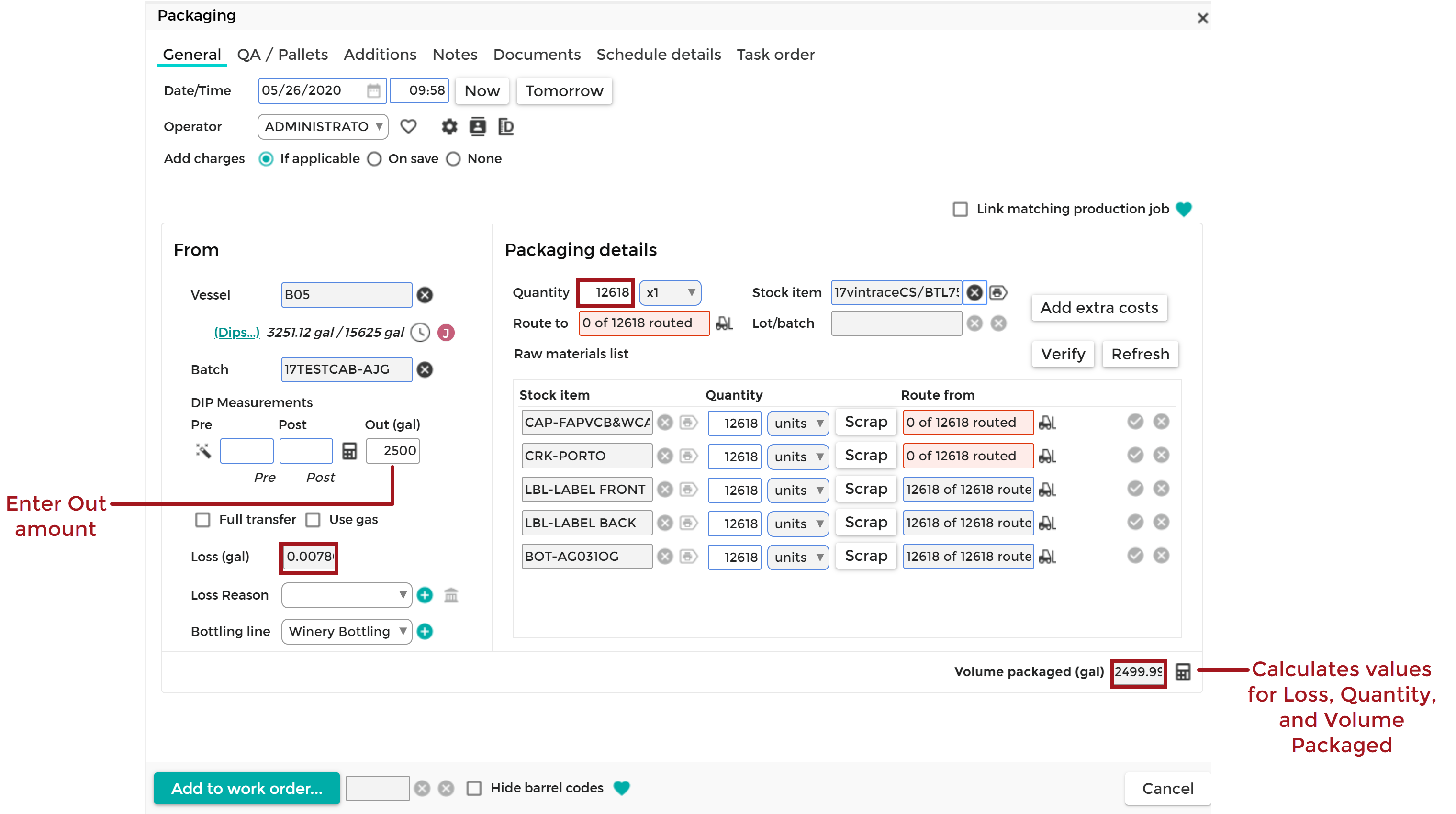Open the Bottling line dropdown
The image size is (1456, 814).
coord(347,631)
